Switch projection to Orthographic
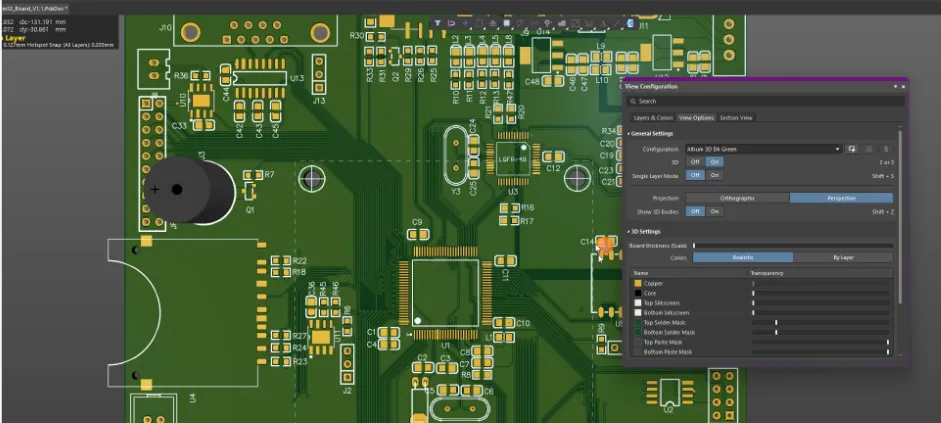The height and width of the screenshot is (423, 941). (x=738, y=198)
